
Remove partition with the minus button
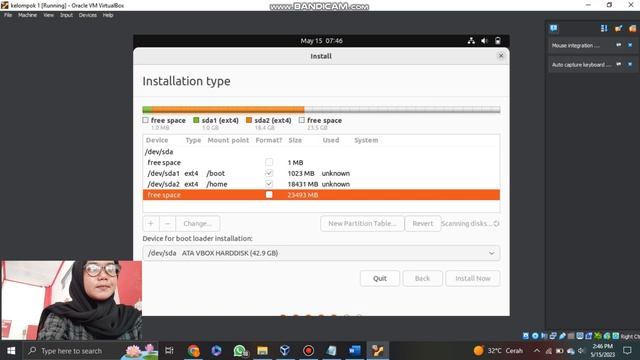[x=167, y=223]
